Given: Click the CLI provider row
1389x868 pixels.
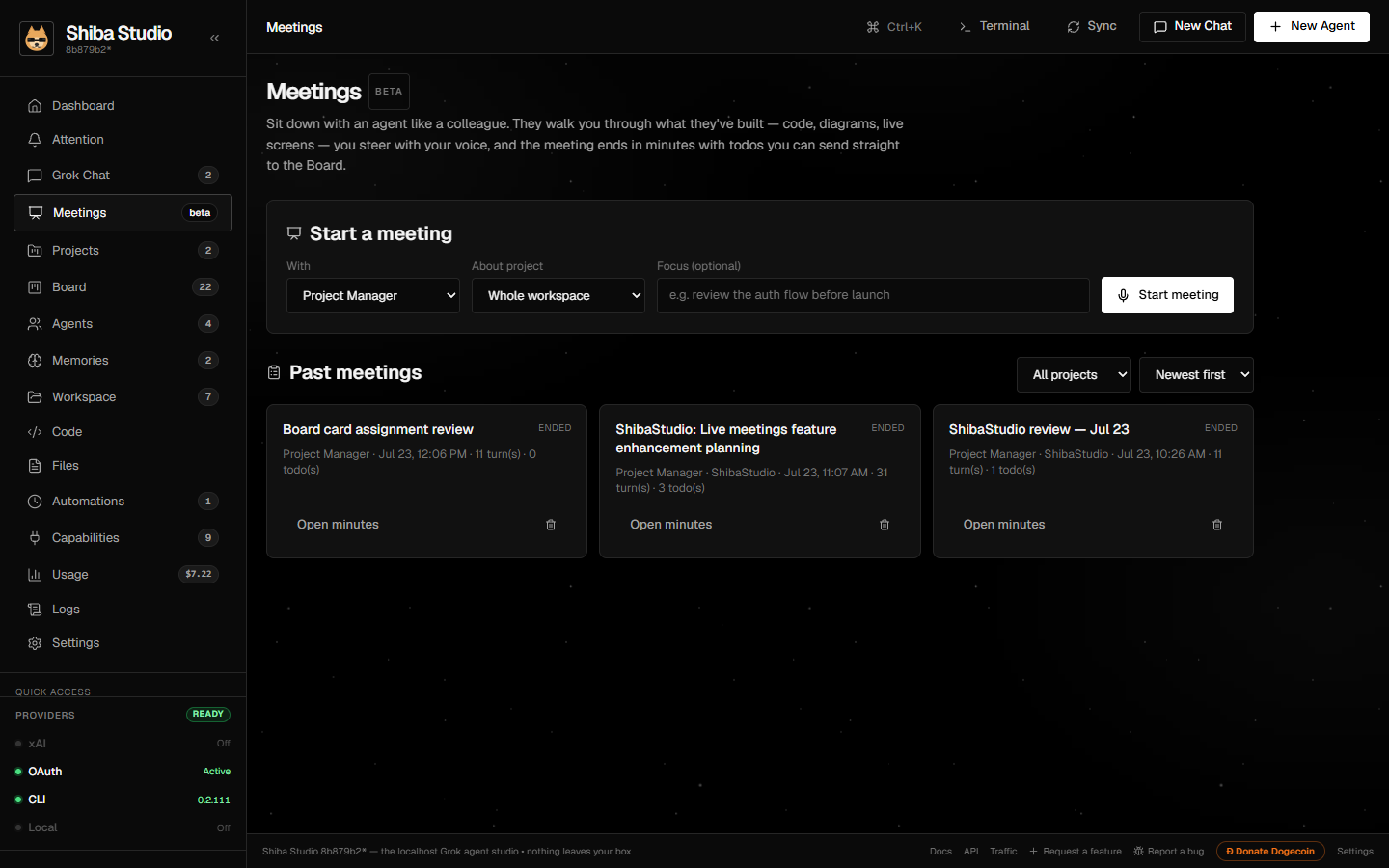Looking at the screenshot, I should tap(123, 800).
